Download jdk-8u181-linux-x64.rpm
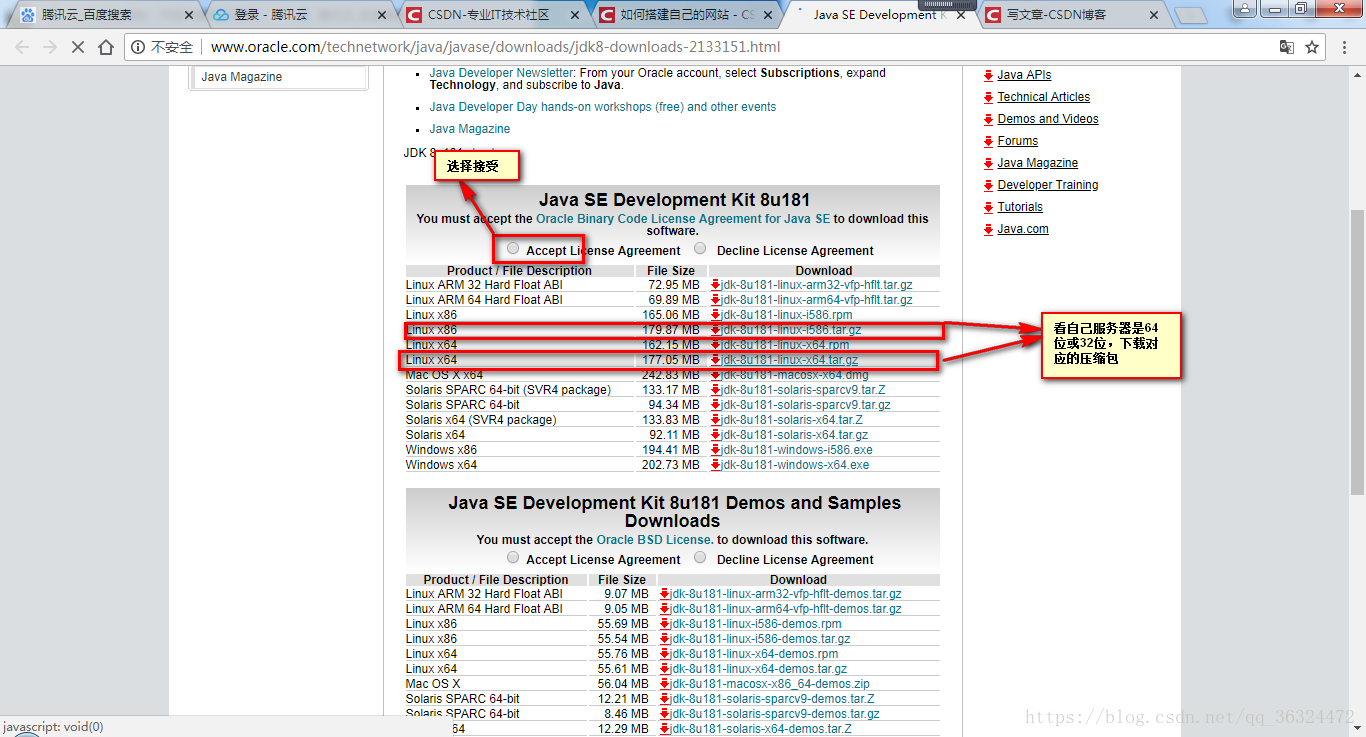Screen dimensions: 1366x737 (785, 345)
